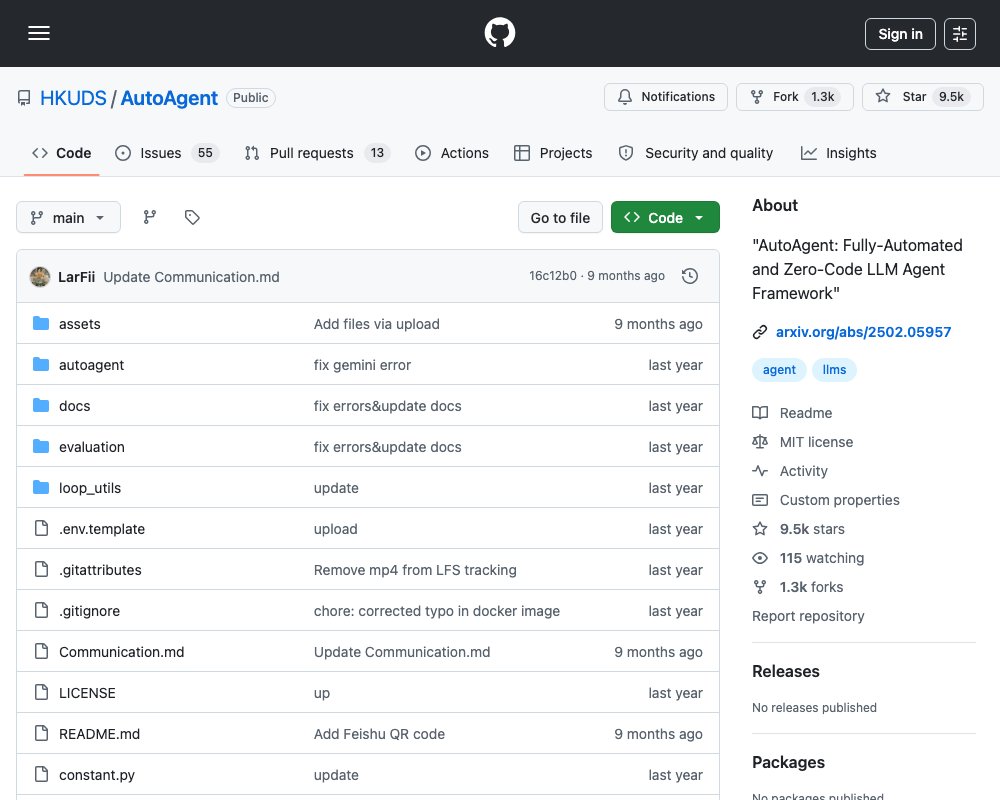Fork the repository with the Fork button
Screen dimensions: 1000x800
click(794, 97)
